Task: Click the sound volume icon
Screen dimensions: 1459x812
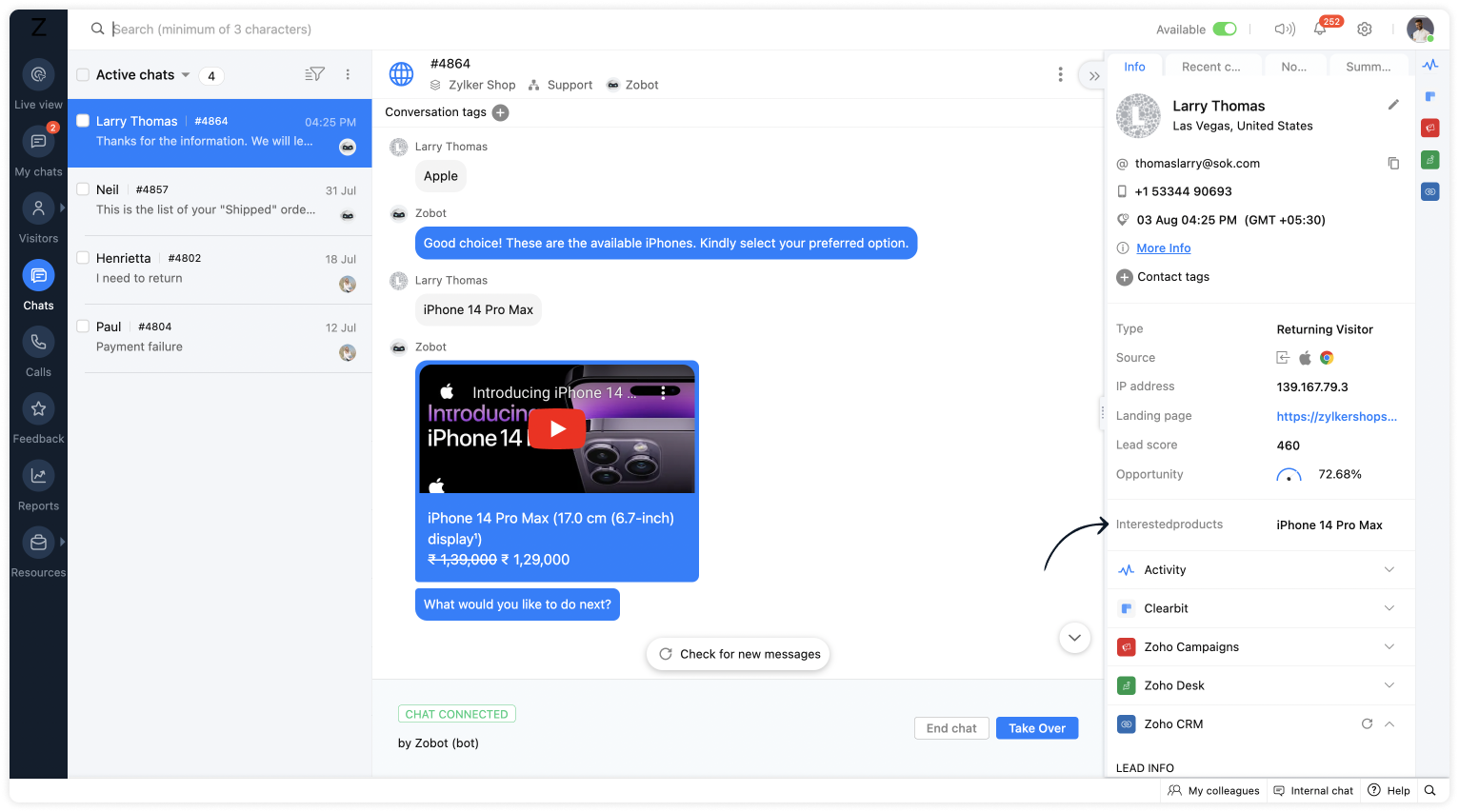Action: [1285, 30]
